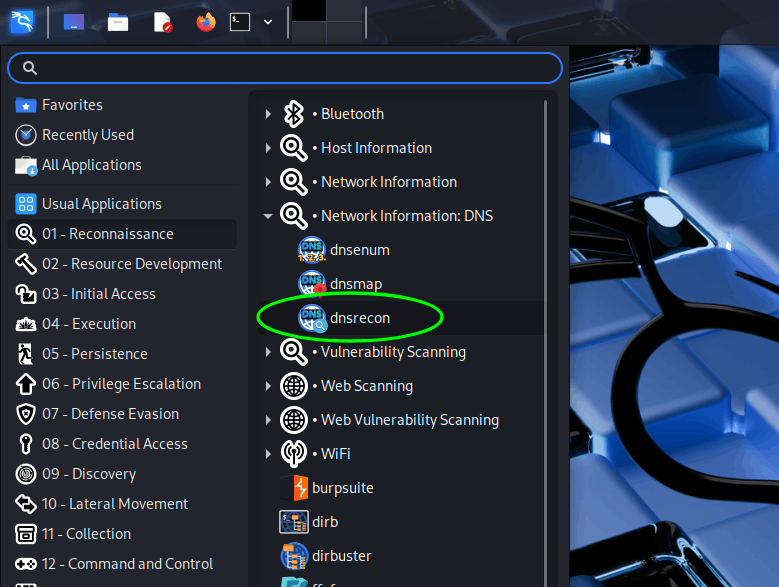Viewport: 779px width, 587px height.
Task: Click inside the menu search field
Action: pyautogui.click(x=285, y=68)
